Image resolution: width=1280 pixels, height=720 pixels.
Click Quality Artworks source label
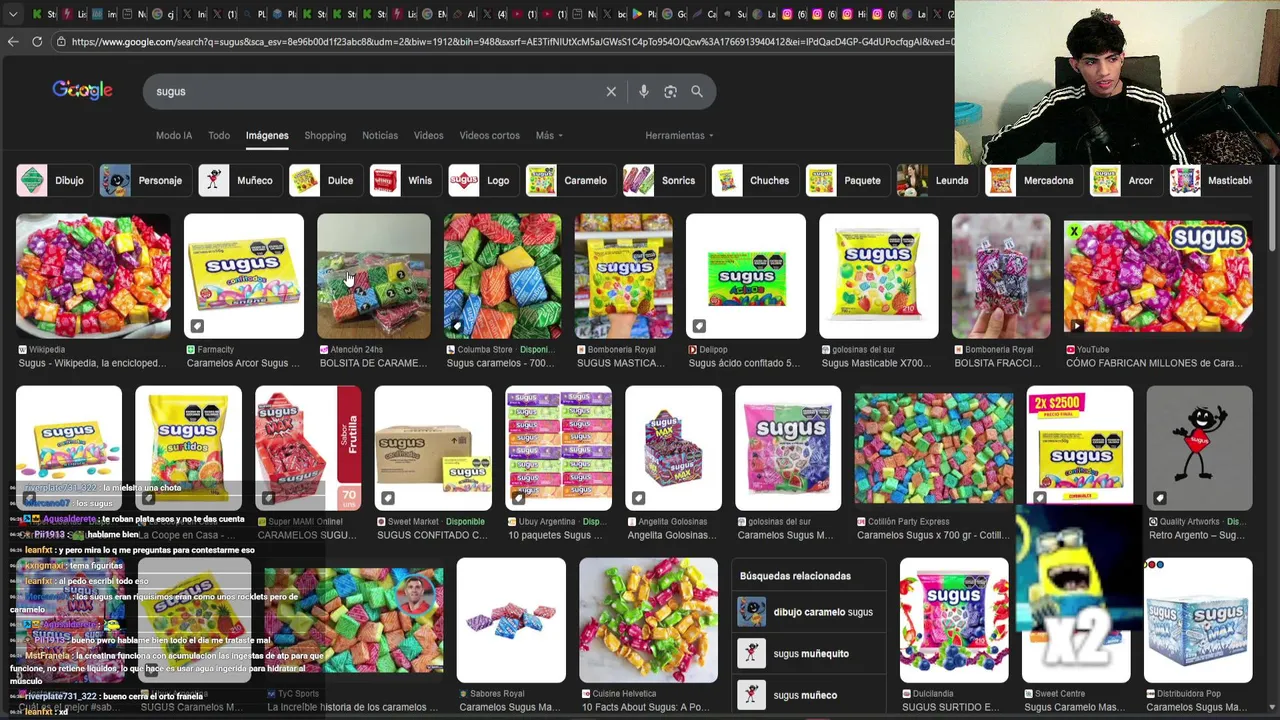pos(1191,522)
